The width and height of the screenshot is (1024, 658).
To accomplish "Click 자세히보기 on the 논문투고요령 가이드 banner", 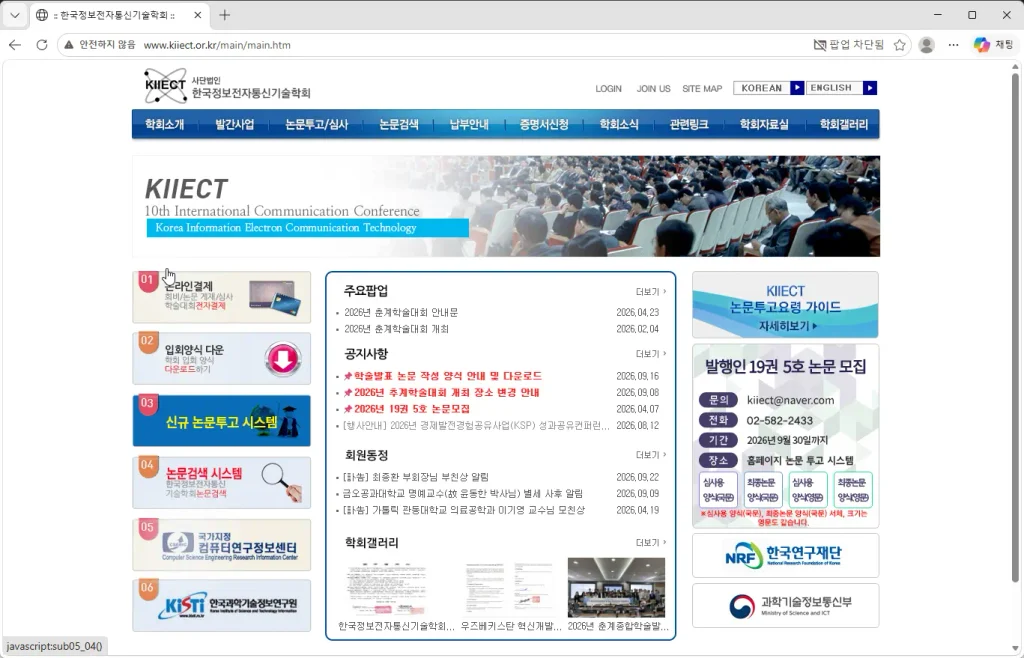I will point(788,326).
